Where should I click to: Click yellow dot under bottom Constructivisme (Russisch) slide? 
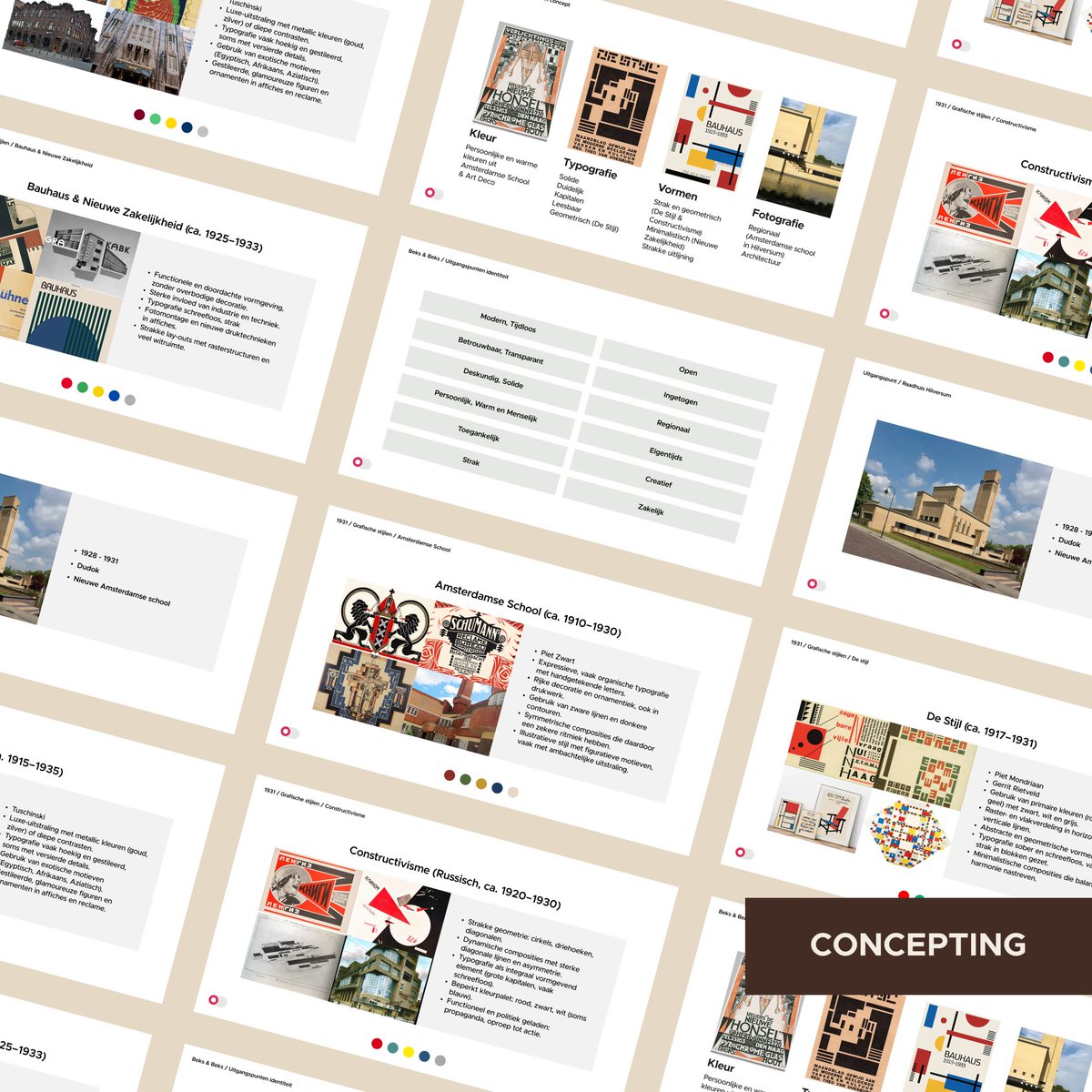(408, 1052)
